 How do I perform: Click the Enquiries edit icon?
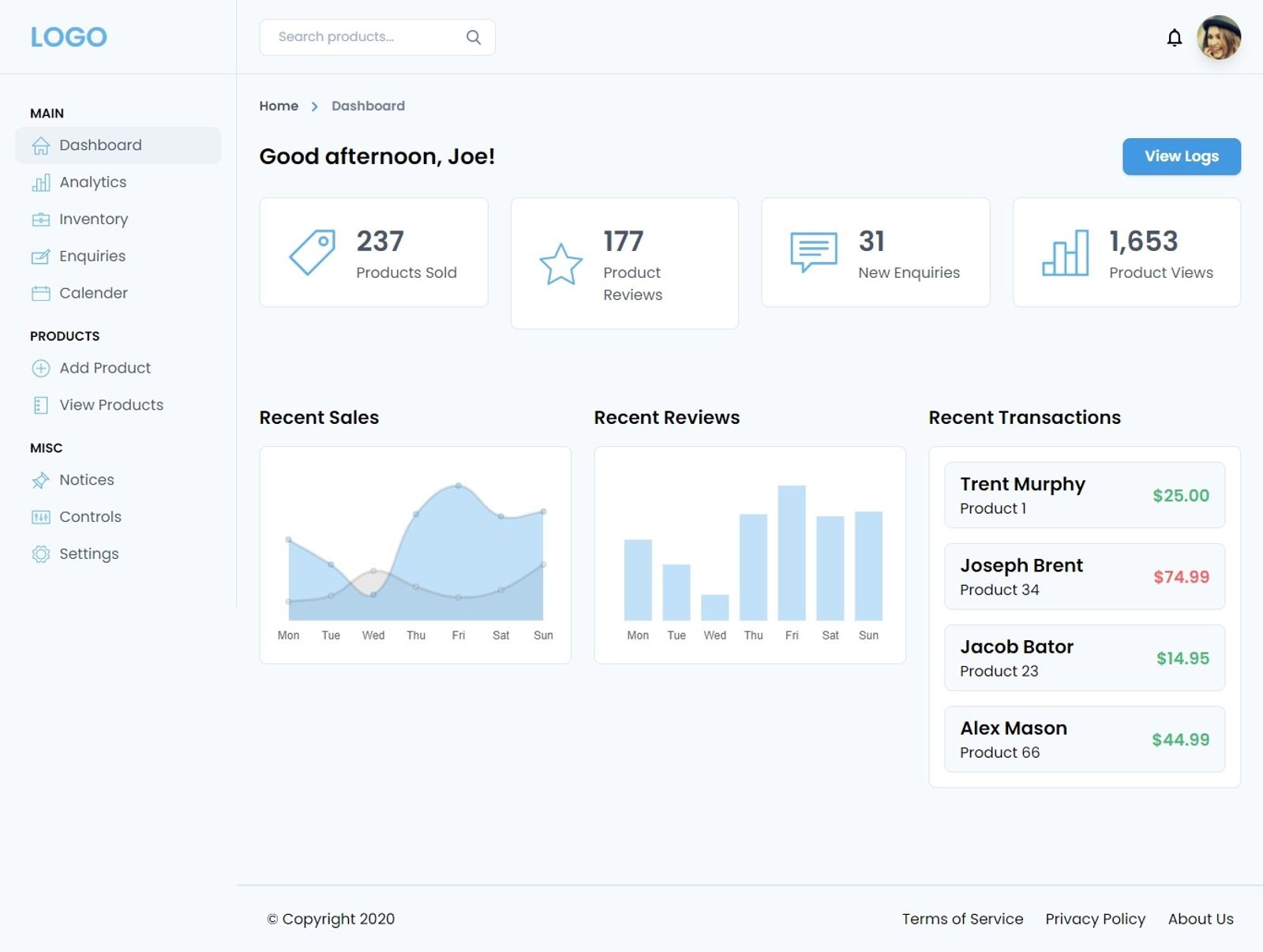[x=41, y=257]
